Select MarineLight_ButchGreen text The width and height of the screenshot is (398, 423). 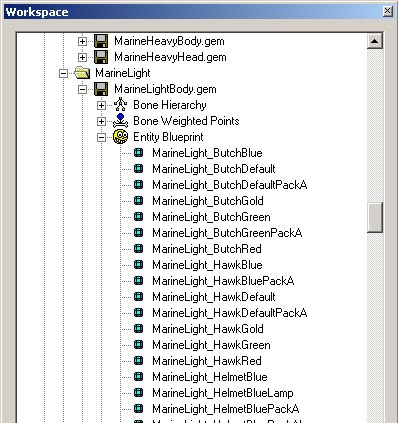coord(211,217)
